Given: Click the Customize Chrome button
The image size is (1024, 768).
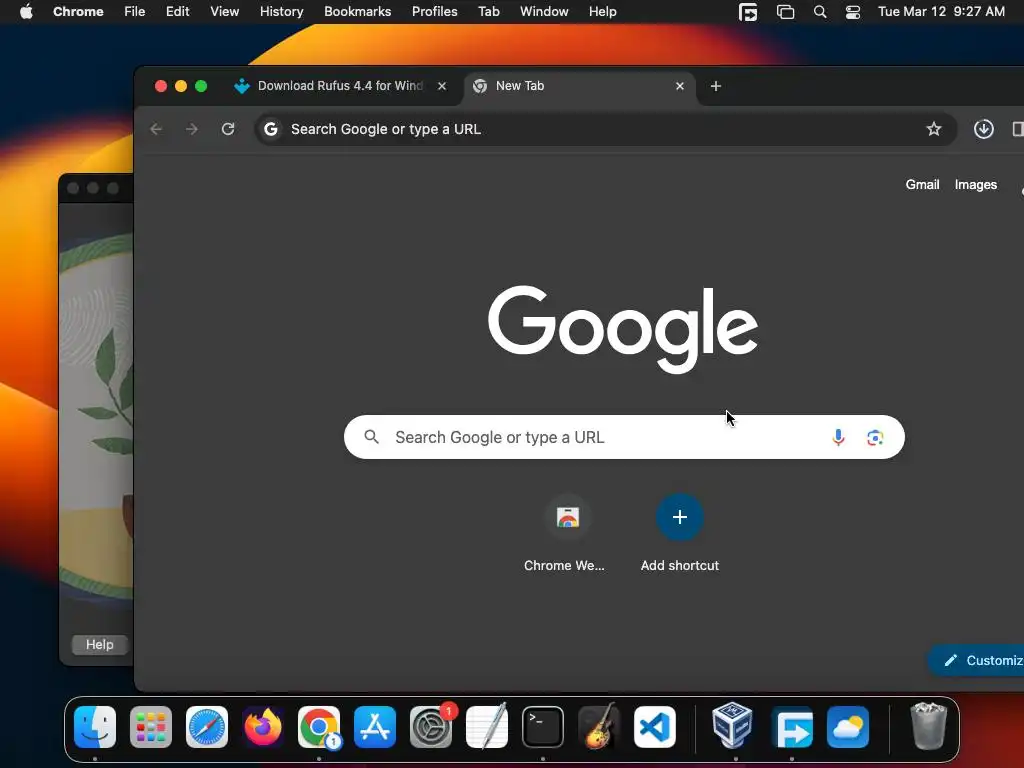Looking at the screenshot, I should coord(976,660).
